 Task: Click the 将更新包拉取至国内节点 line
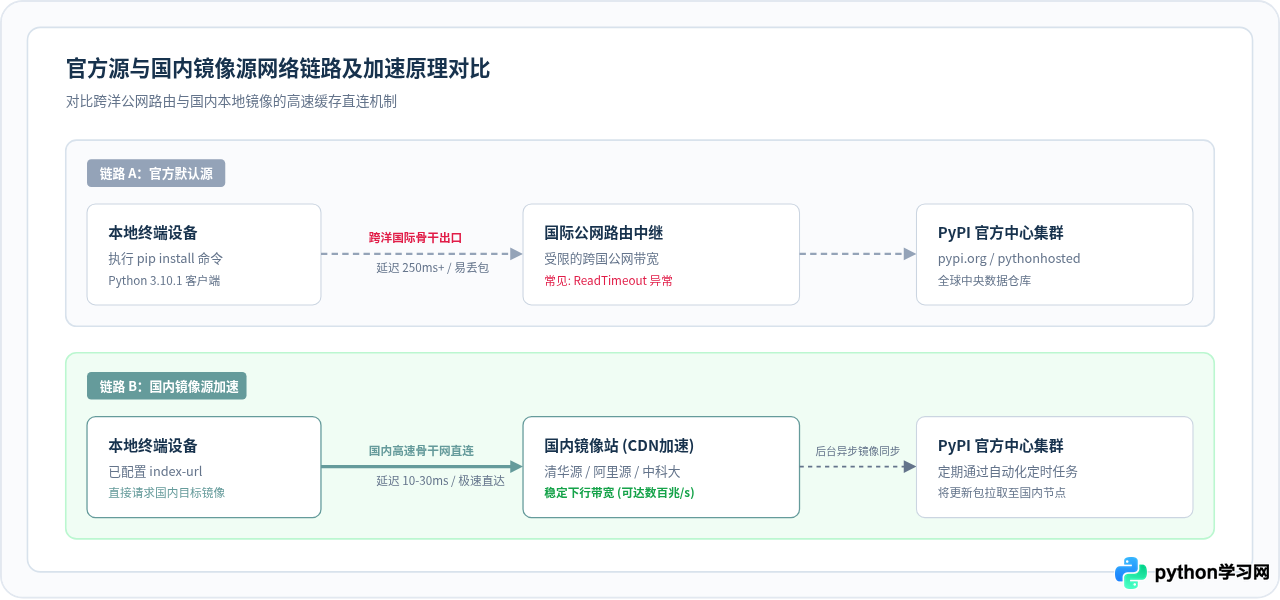[1002, 493]
